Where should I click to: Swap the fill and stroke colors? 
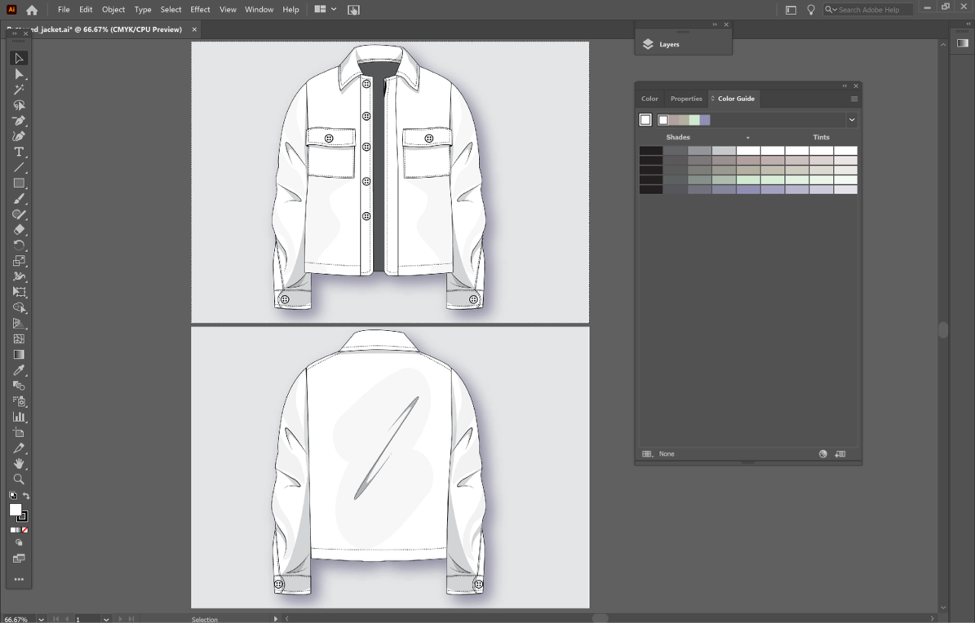pyautogui.click(x=26, y=495)
